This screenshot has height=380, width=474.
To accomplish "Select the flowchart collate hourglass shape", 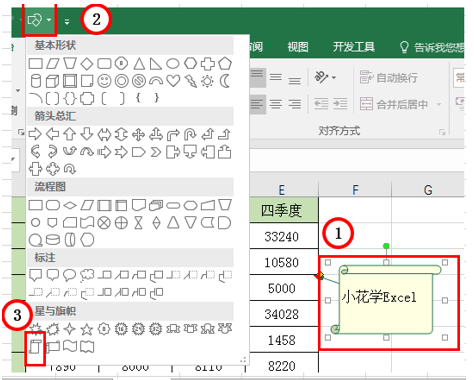I will (x=139, y=223).
